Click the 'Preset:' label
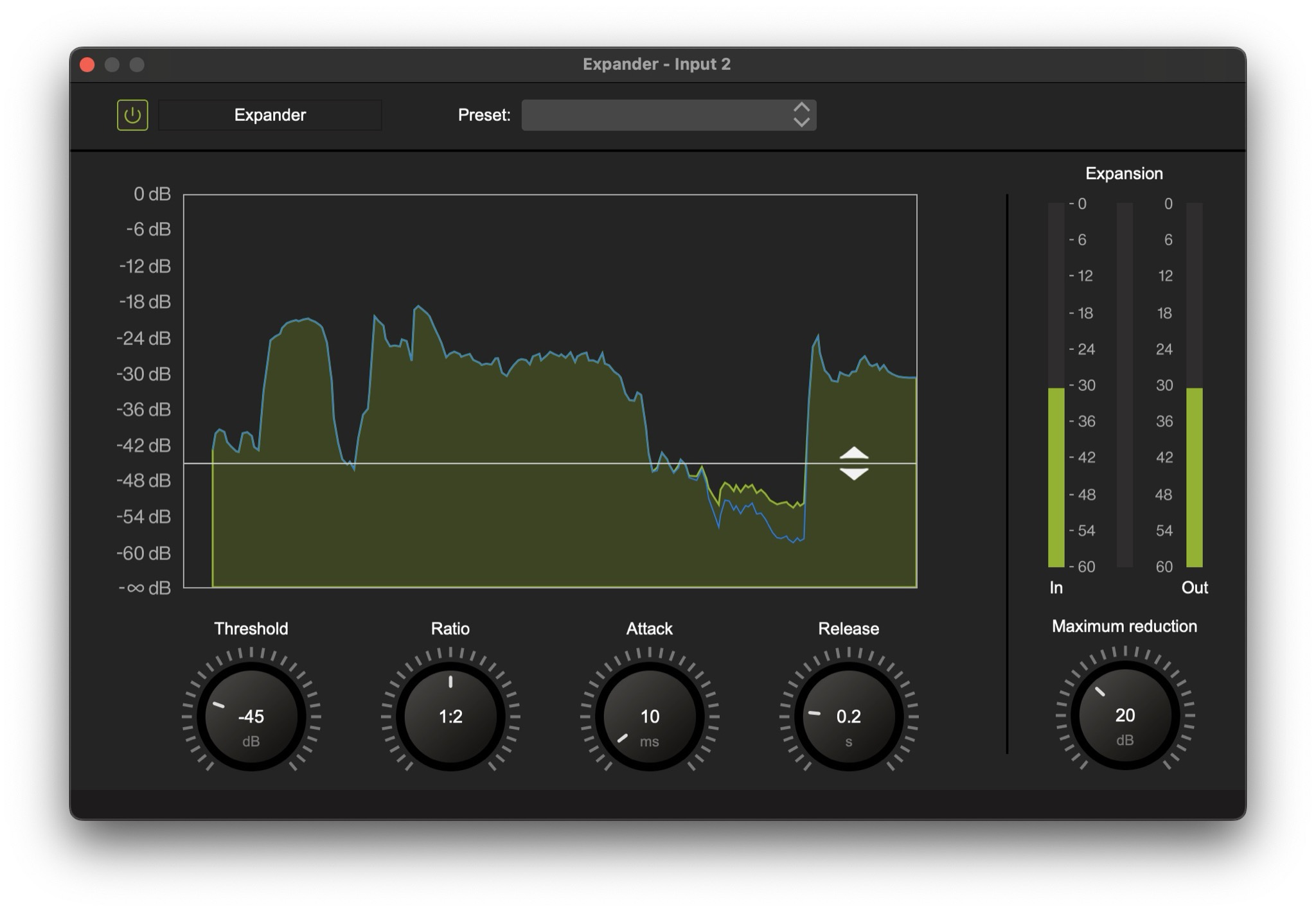Image resolution: width=1316 pixels, height=912 pixels. point(484,115)
